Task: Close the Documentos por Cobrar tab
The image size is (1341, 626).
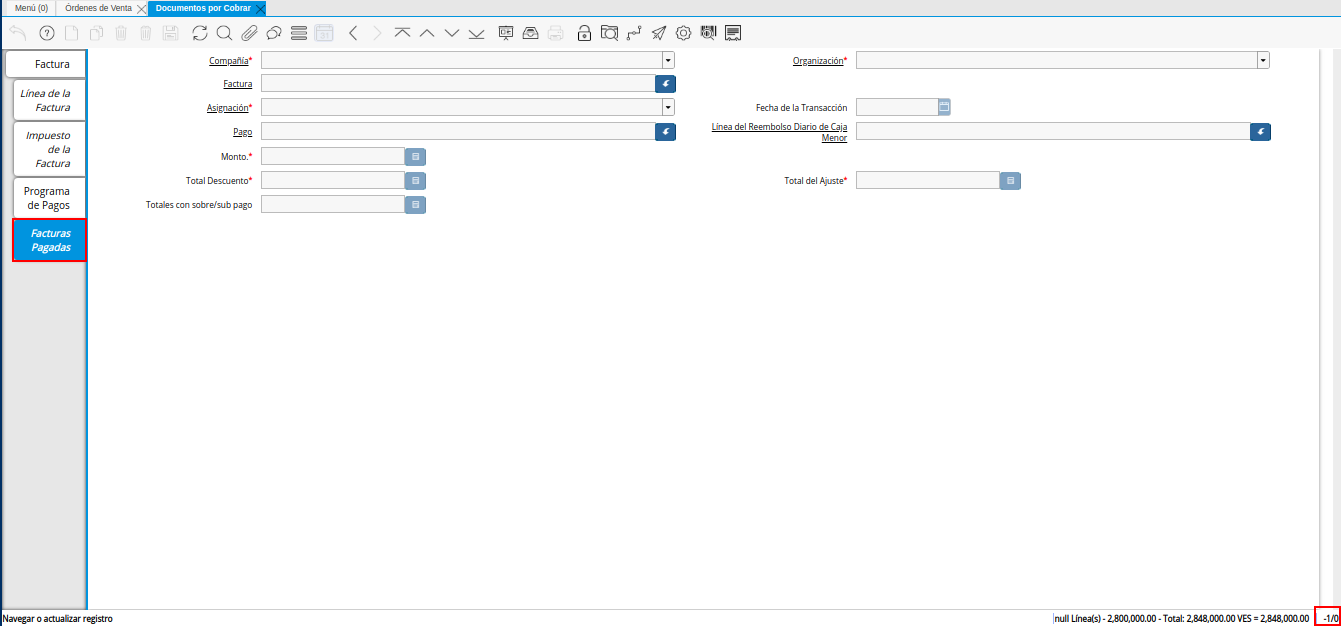Action: tap(260, 8)
